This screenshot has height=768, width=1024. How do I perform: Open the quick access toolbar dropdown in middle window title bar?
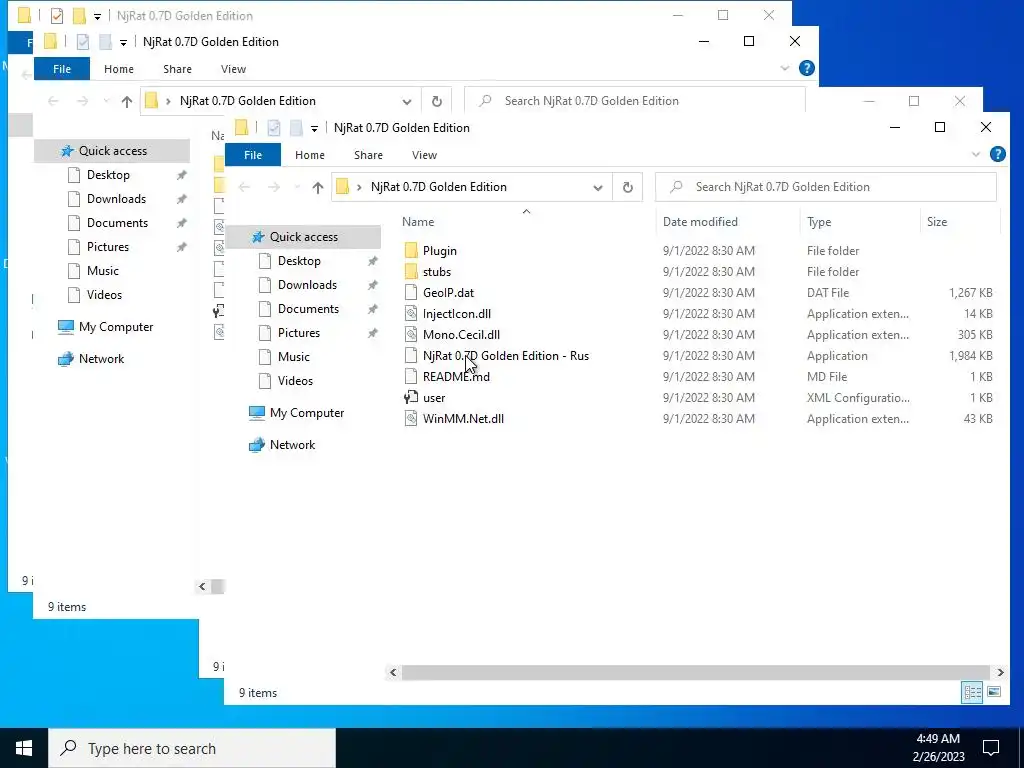click(x=123, y=42)
